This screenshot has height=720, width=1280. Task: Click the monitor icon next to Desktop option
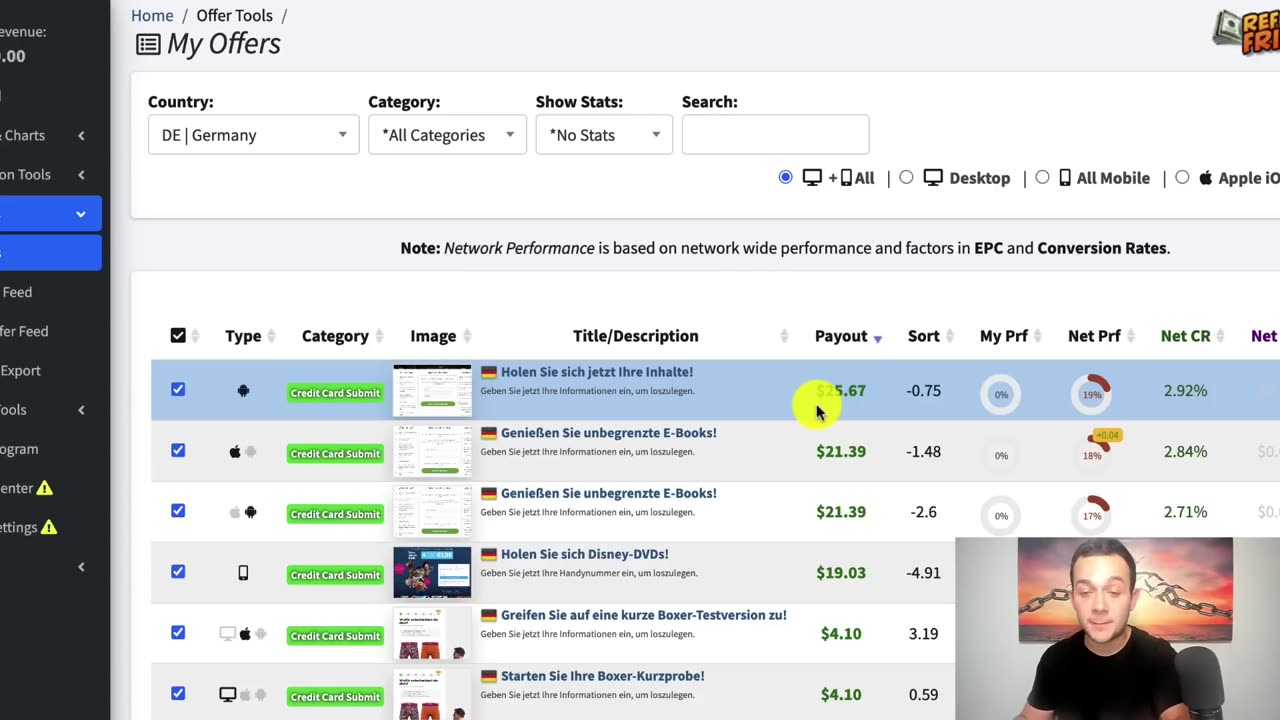tap(933, 178)
